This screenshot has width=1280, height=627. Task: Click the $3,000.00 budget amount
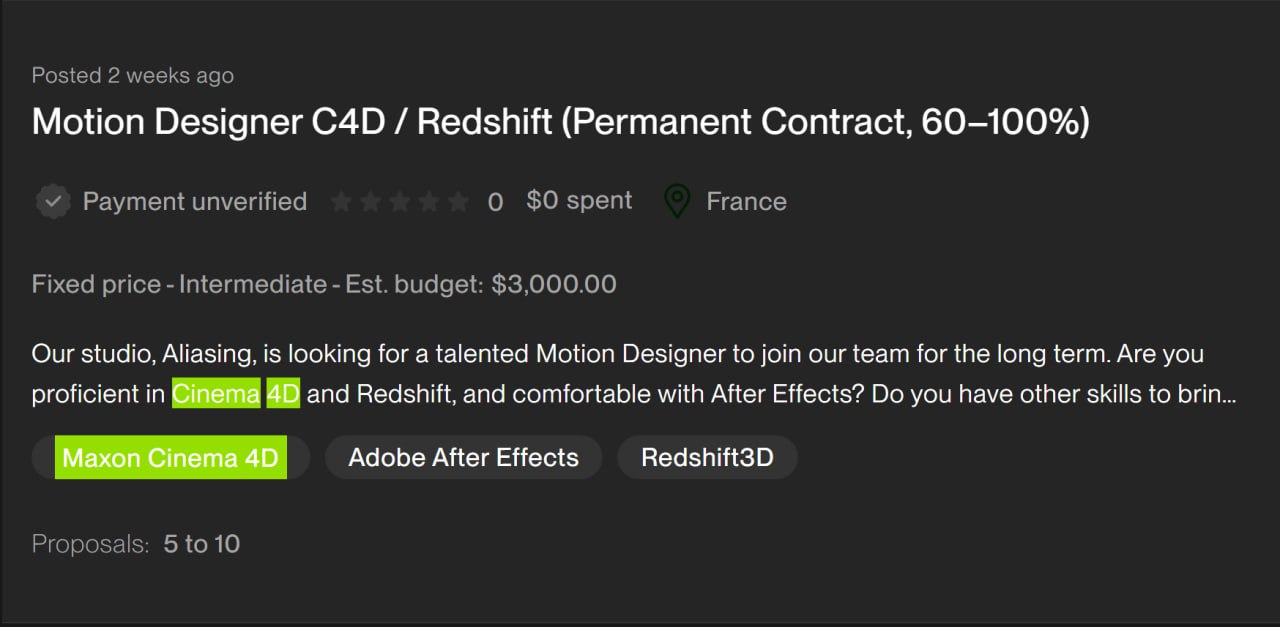point(554,284)
